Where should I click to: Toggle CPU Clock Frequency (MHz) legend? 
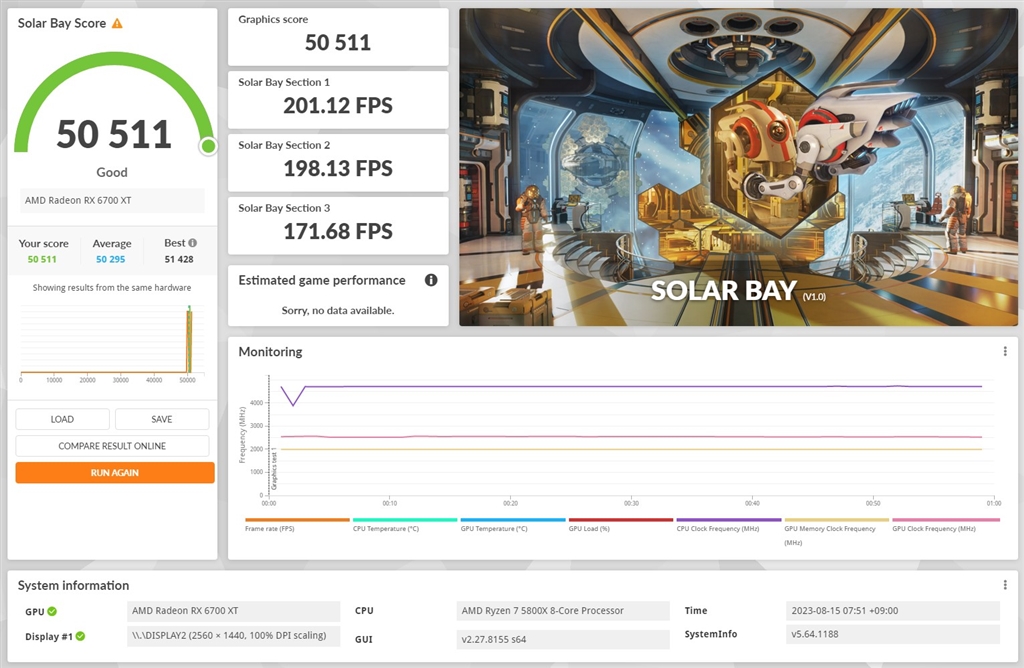tap(729, 525)
